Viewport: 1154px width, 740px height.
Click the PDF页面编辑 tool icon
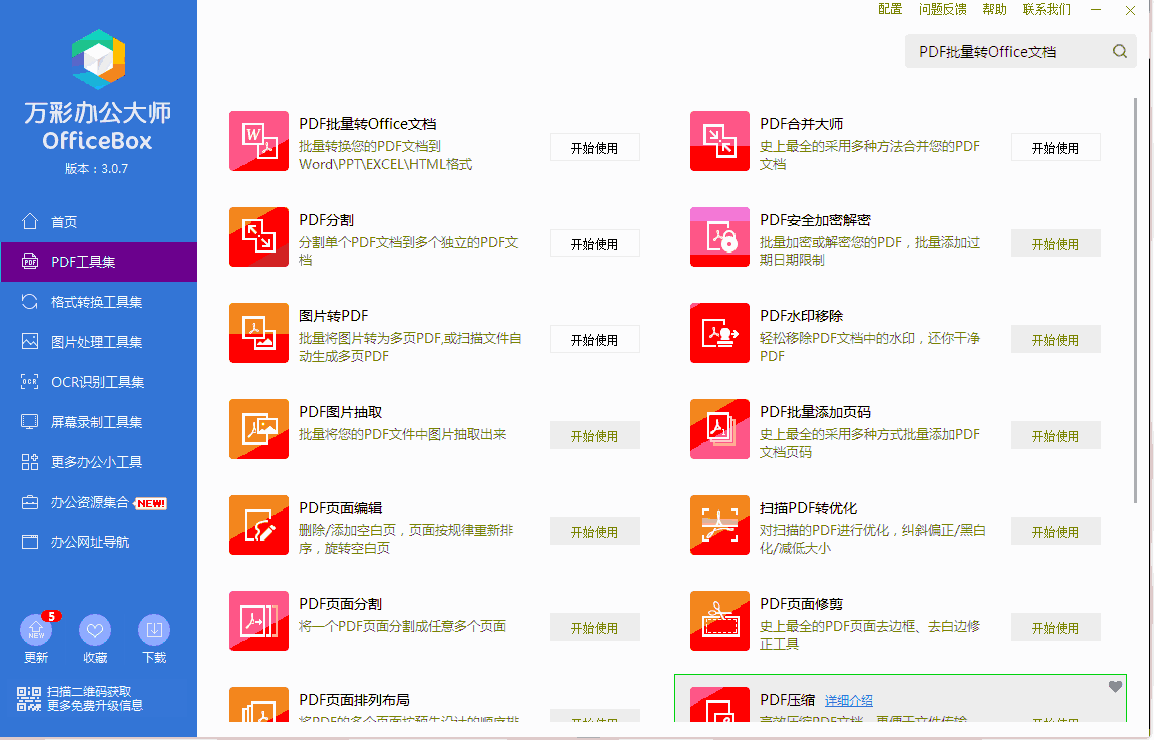[x=258, y=525]
